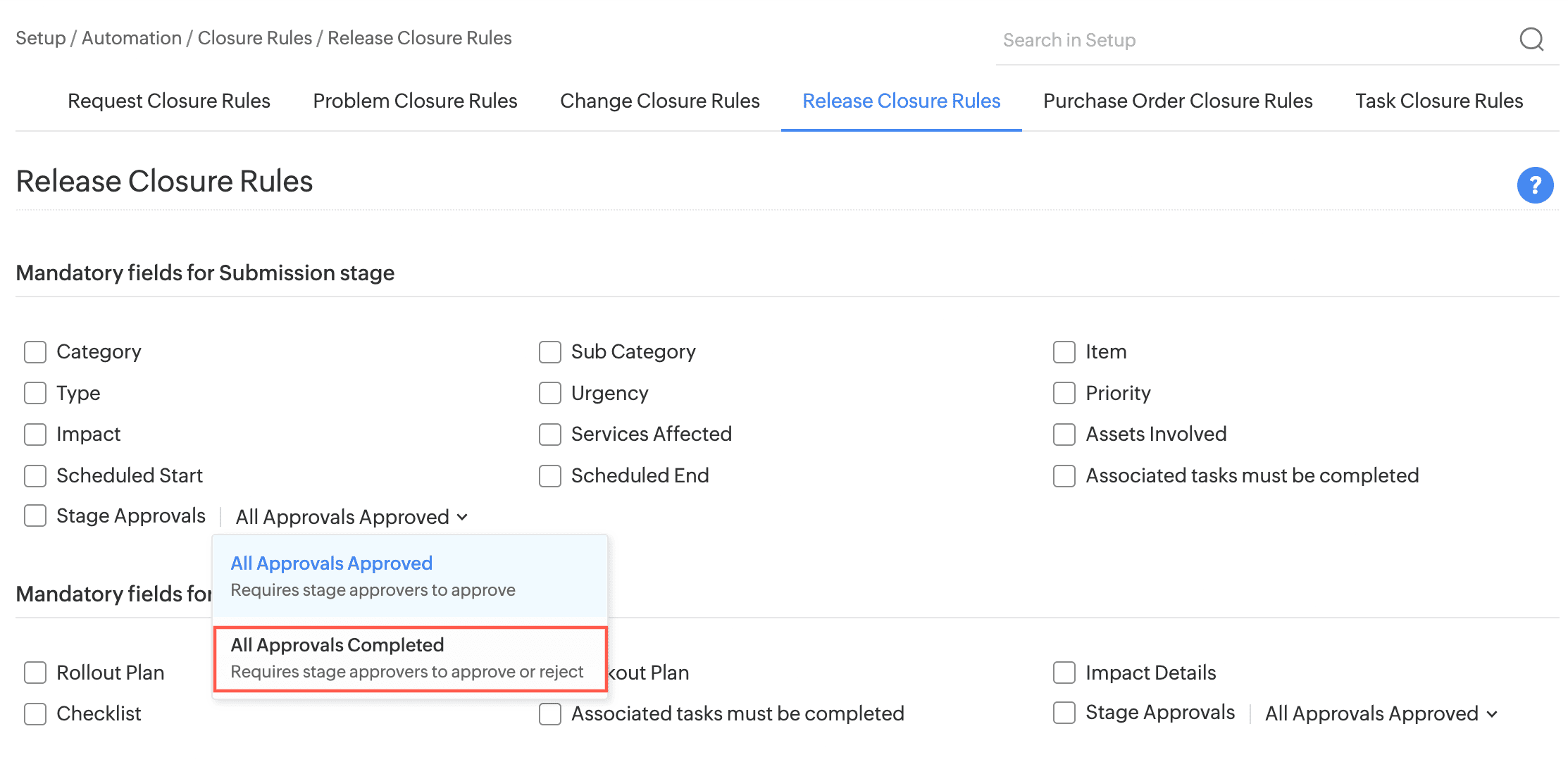This screenshot has height=762, width=1568.
Task: Check the Assets Involved box
Action: click(x=1064, y=435)
